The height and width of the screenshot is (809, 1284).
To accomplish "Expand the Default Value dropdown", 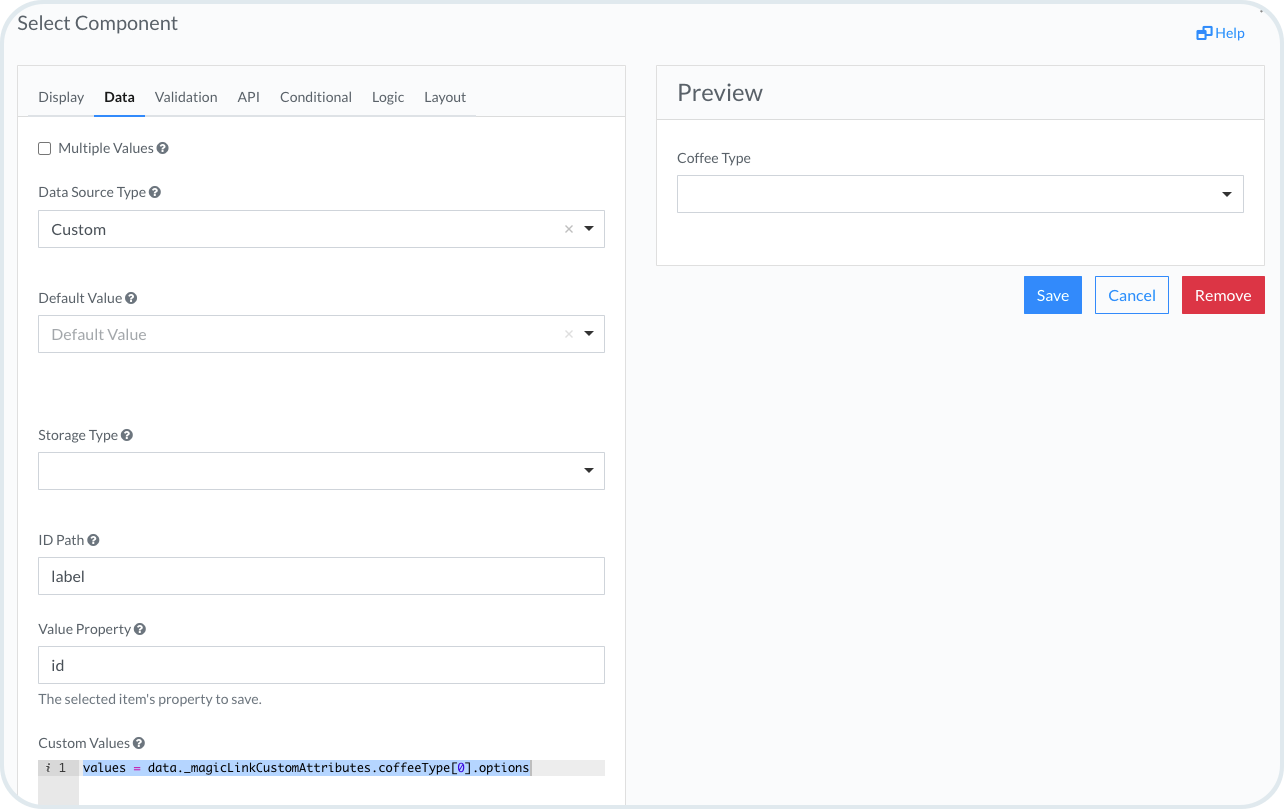I will [588, 334].
